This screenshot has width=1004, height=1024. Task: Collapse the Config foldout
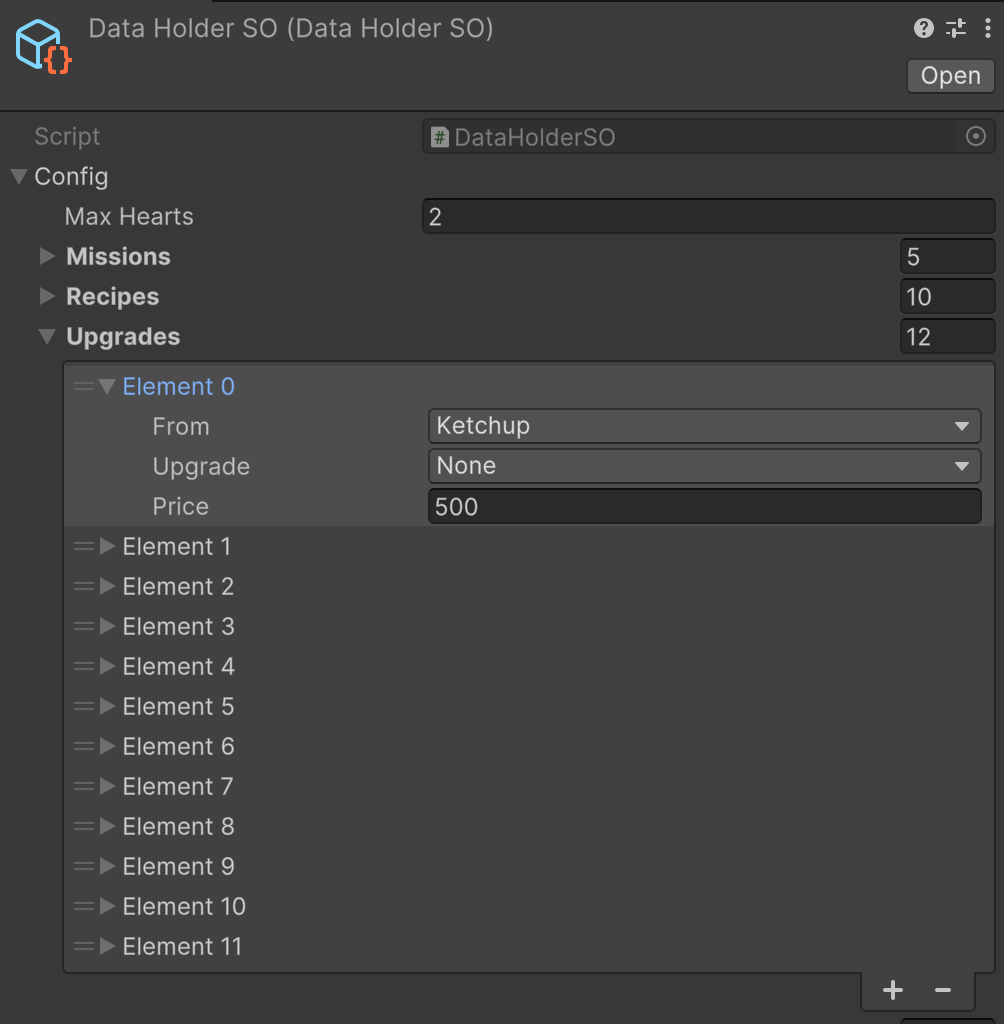pyautogui.click(x=19, y=176)
